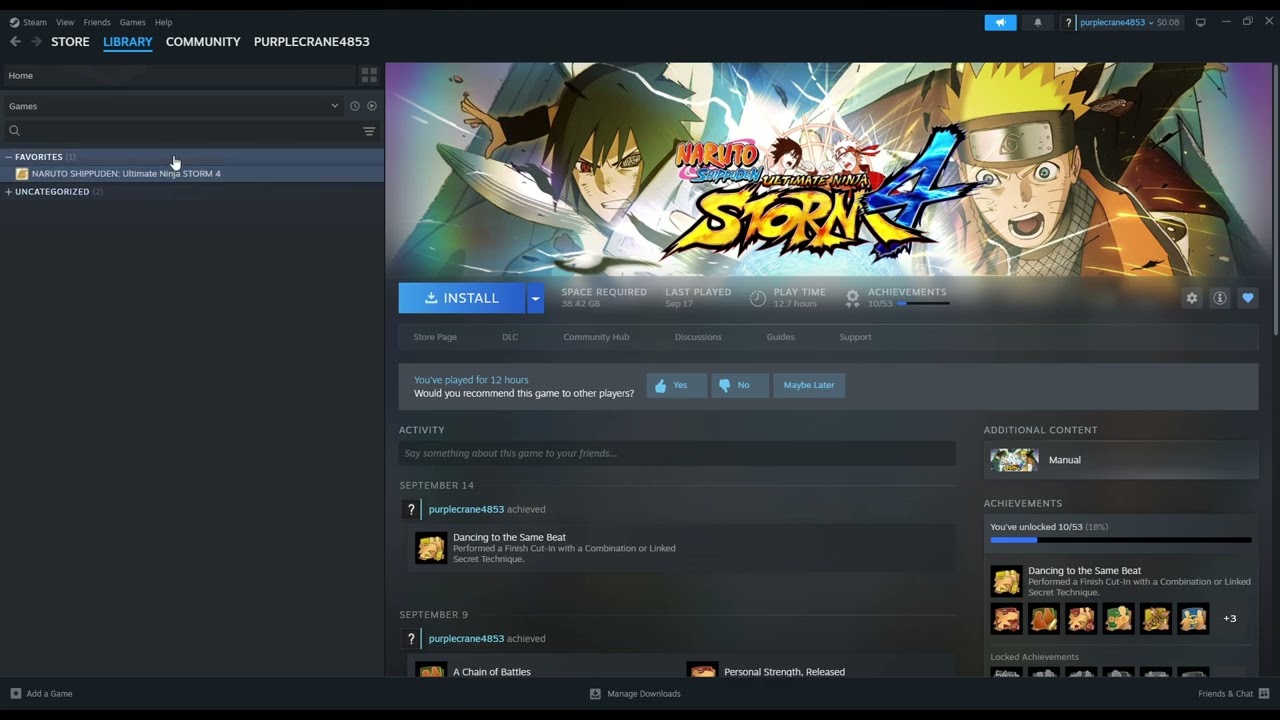Switch library to grid view icon
Screen dimensions: 1280x720
click(369, 75)
